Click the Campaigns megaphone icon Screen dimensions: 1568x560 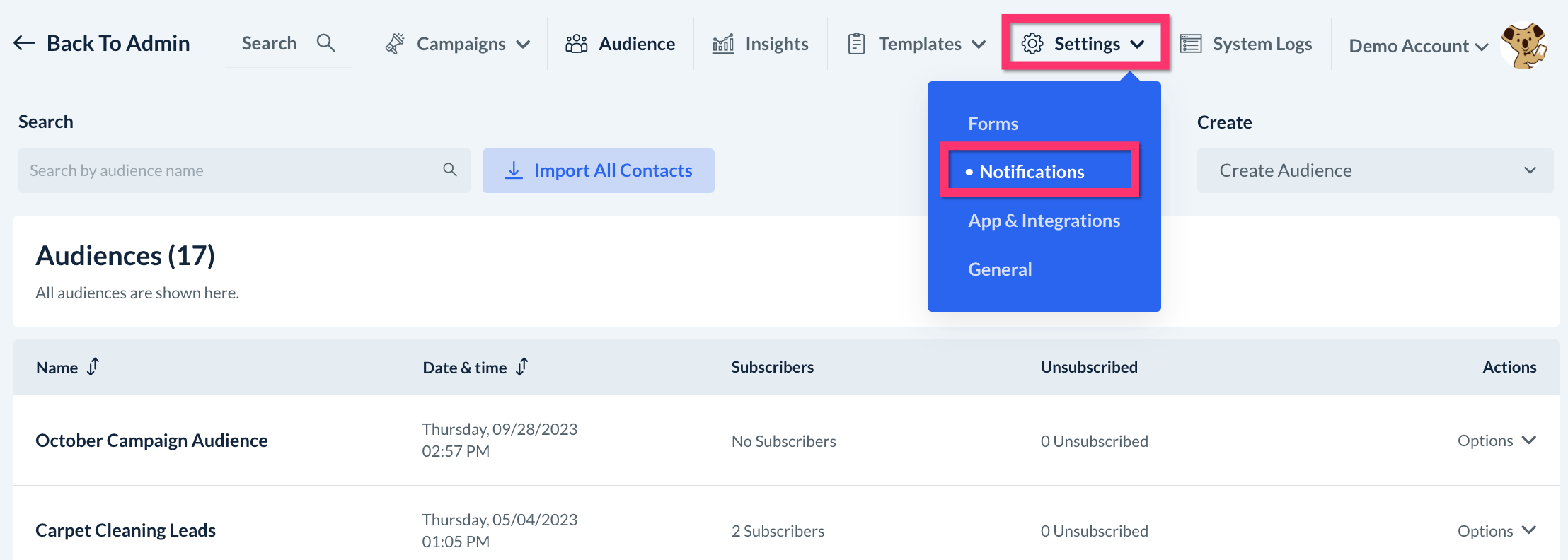pyautogui.click(x=395, y=44)
